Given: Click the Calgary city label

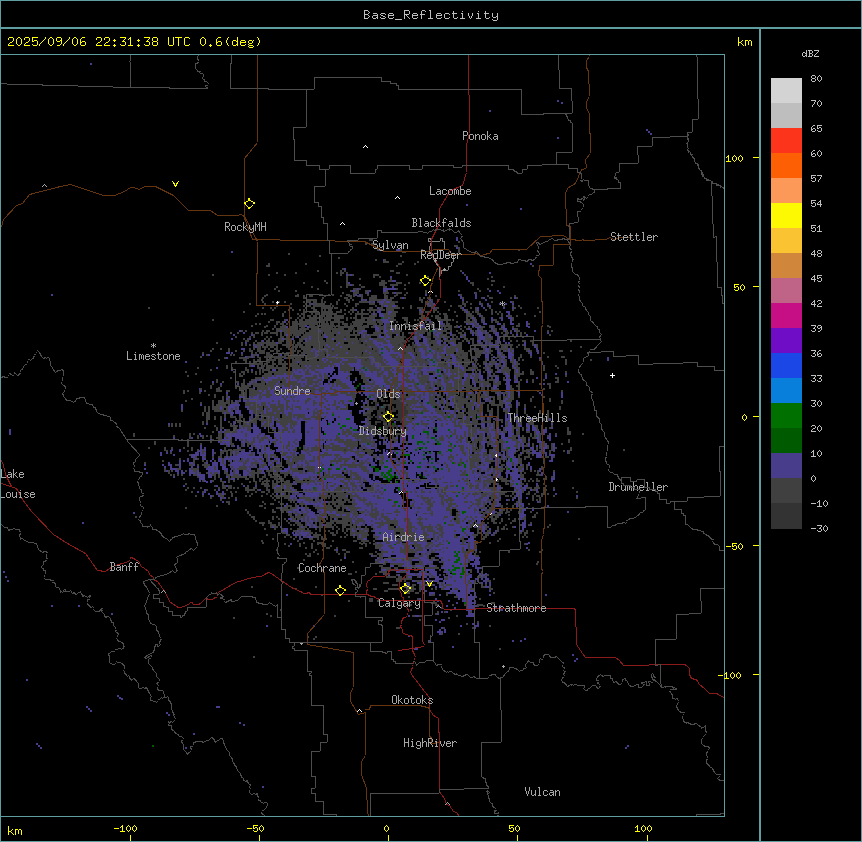Looking at the screenshot, I should pos(399,603).
